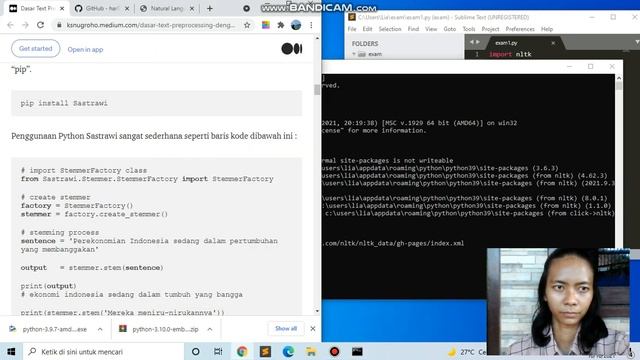Click Get started button on Medium

pos(36,49)
